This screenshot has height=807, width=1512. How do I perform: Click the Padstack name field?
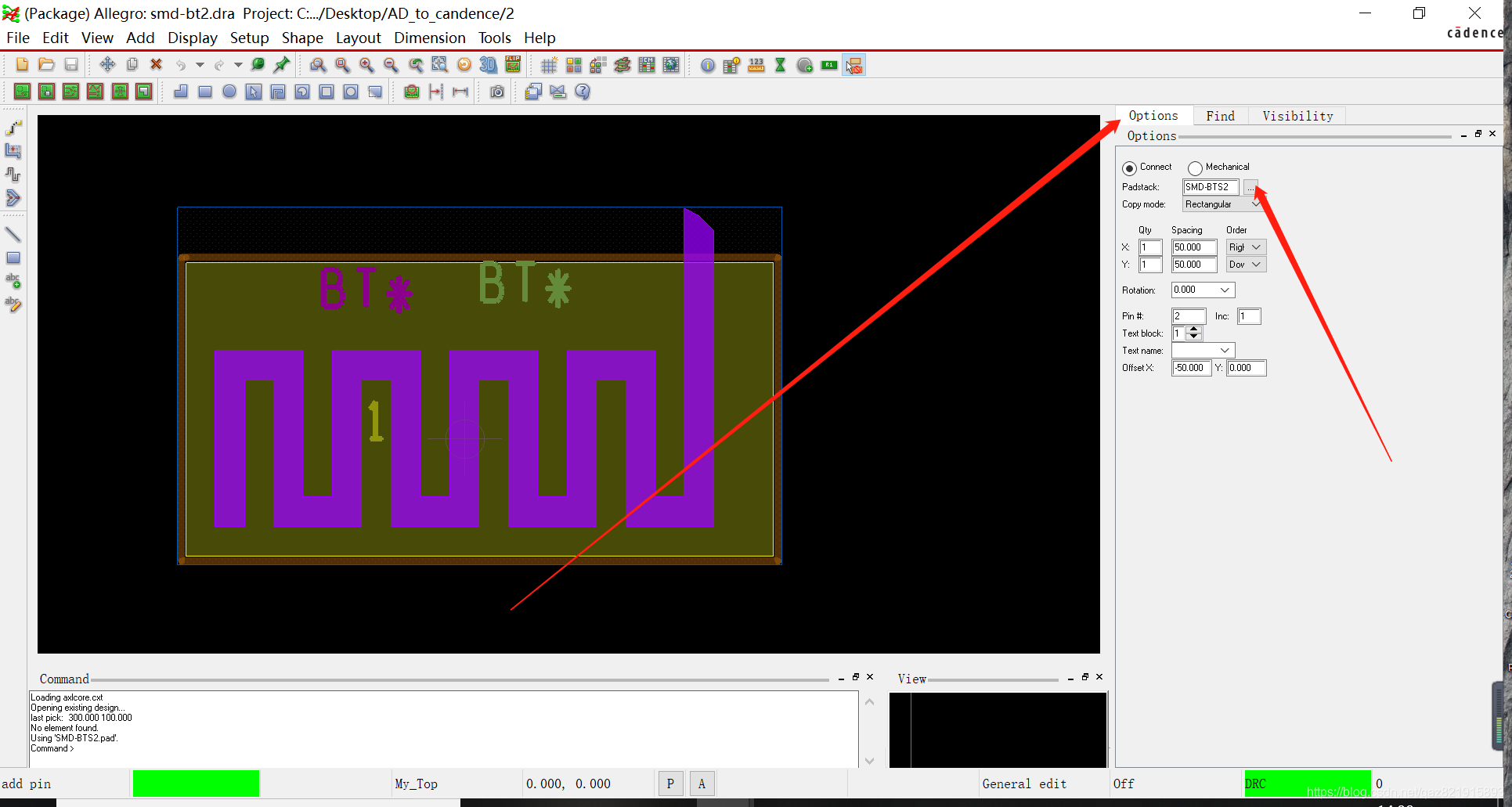tap(1211, 187)
